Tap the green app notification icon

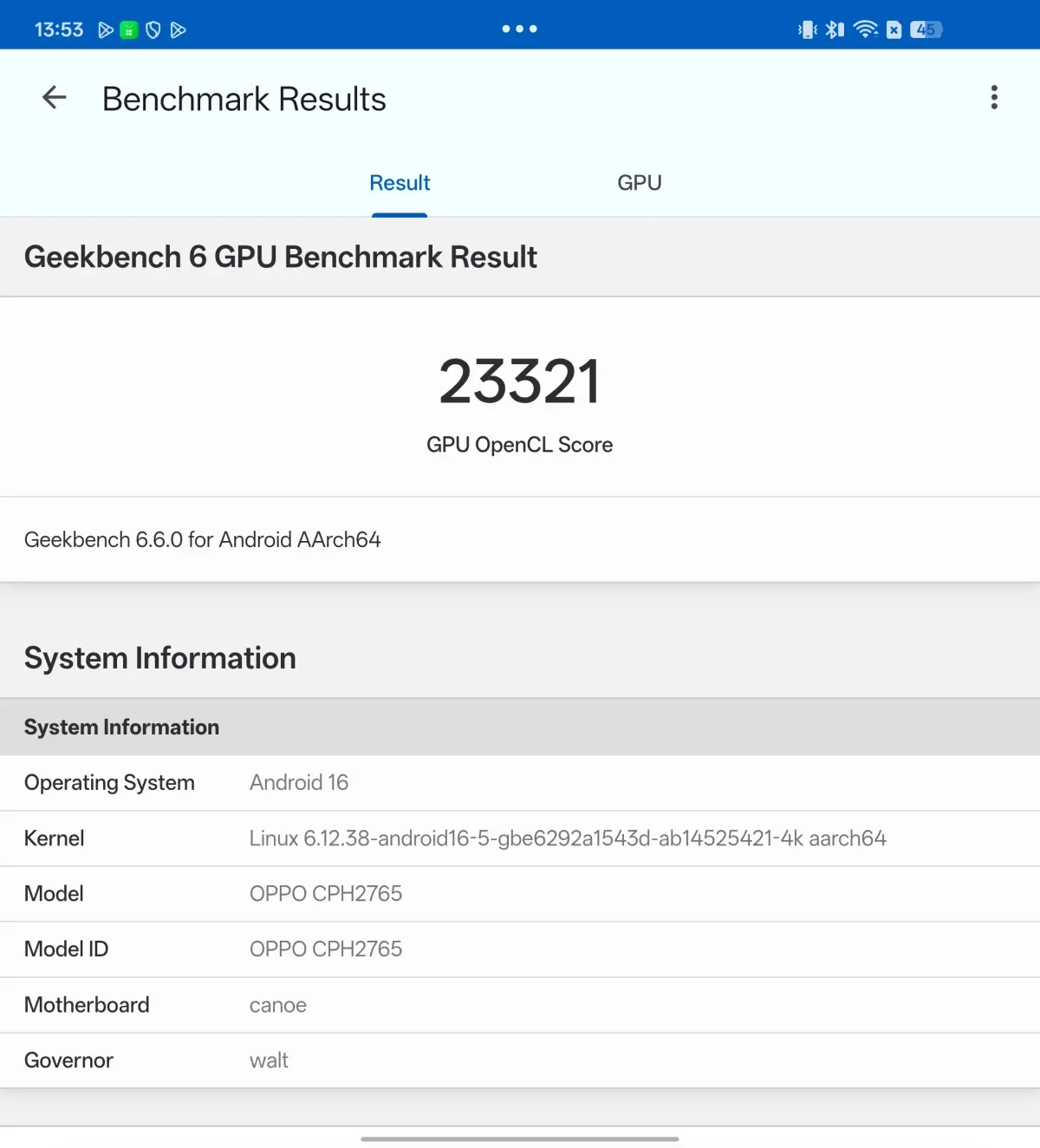[129, 30]
